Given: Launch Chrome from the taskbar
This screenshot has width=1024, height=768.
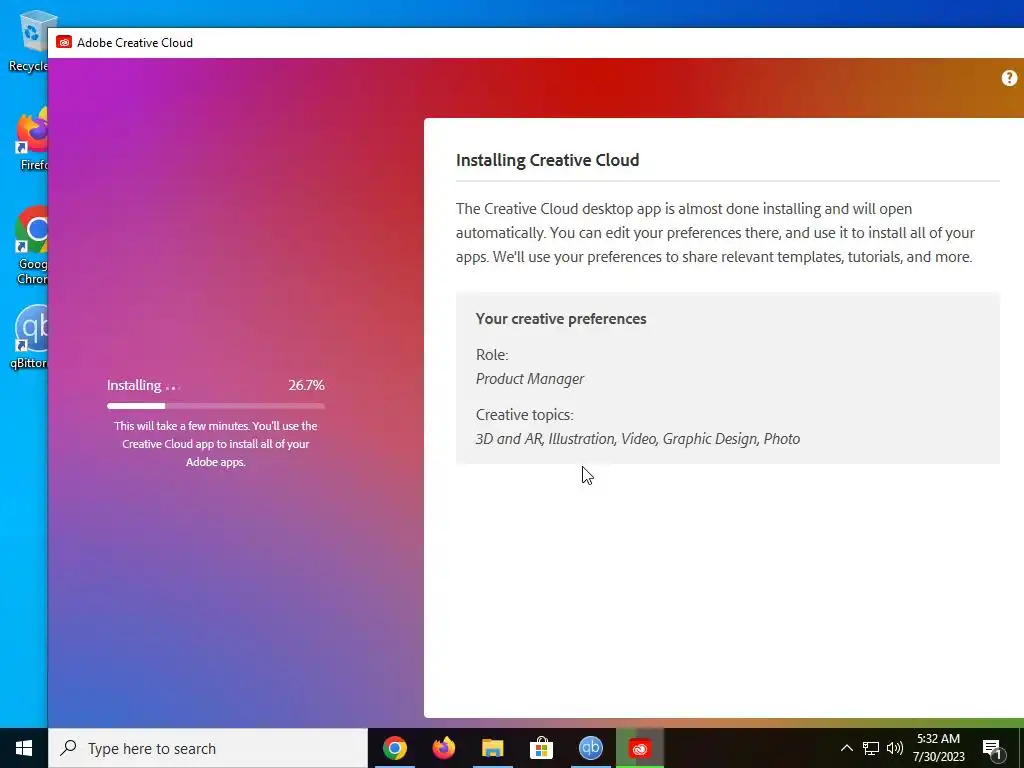Looking at the screenshot, I should coord(394,748).
